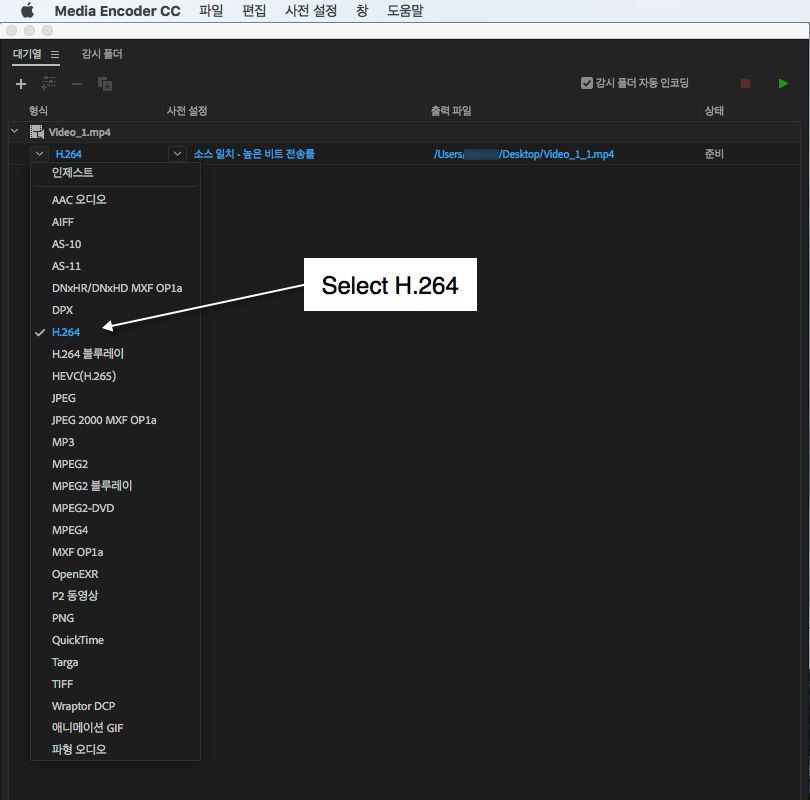
Task: Open the 편집 menu
Action: [x=254, y=11]
